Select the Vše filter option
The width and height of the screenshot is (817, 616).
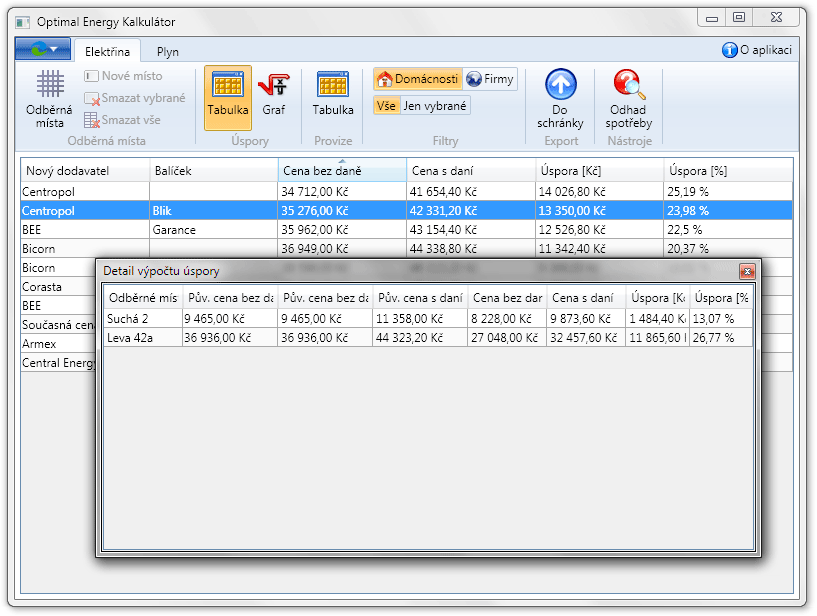(x=386, y=106)
